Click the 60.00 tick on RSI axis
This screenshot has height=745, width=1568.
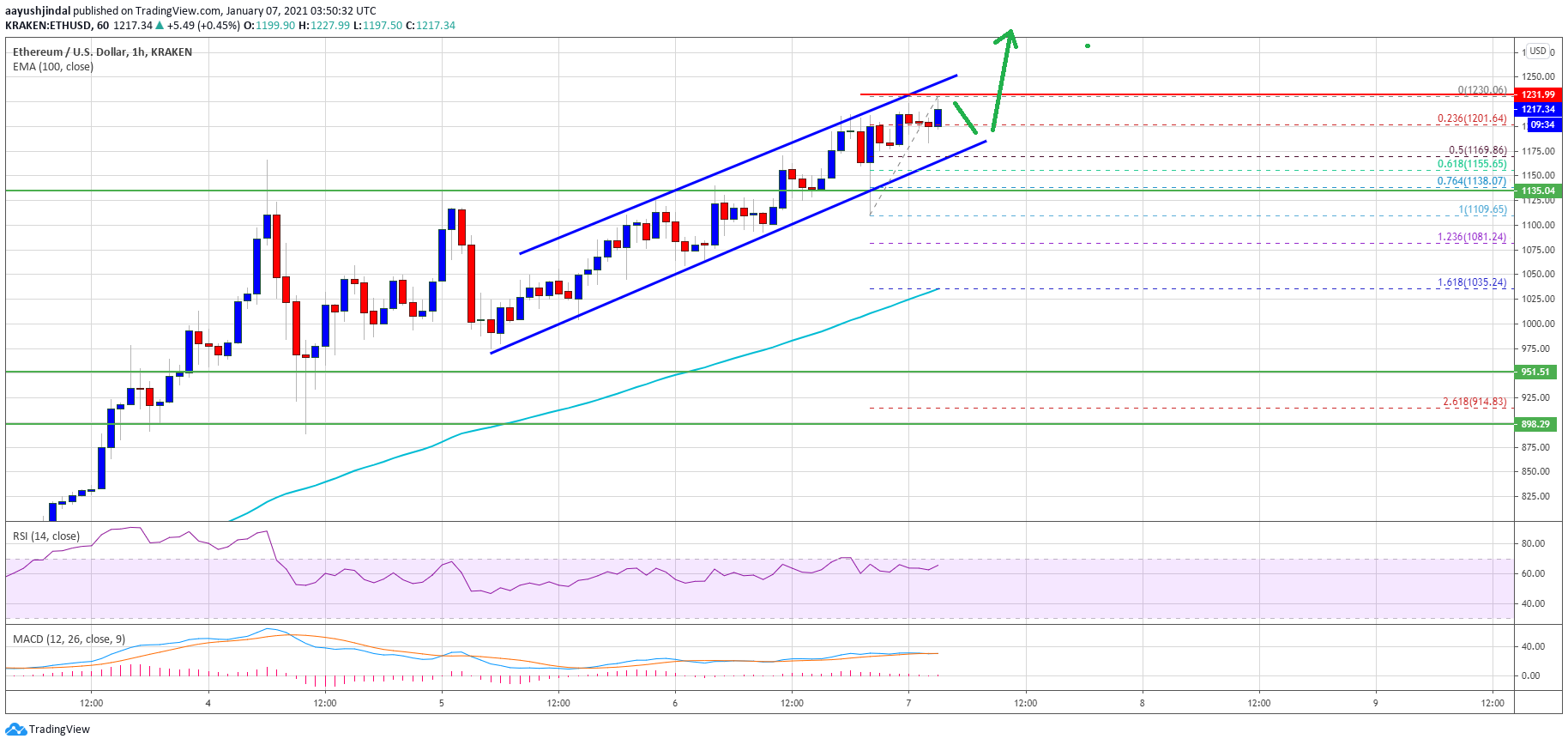click(1533, 573)
